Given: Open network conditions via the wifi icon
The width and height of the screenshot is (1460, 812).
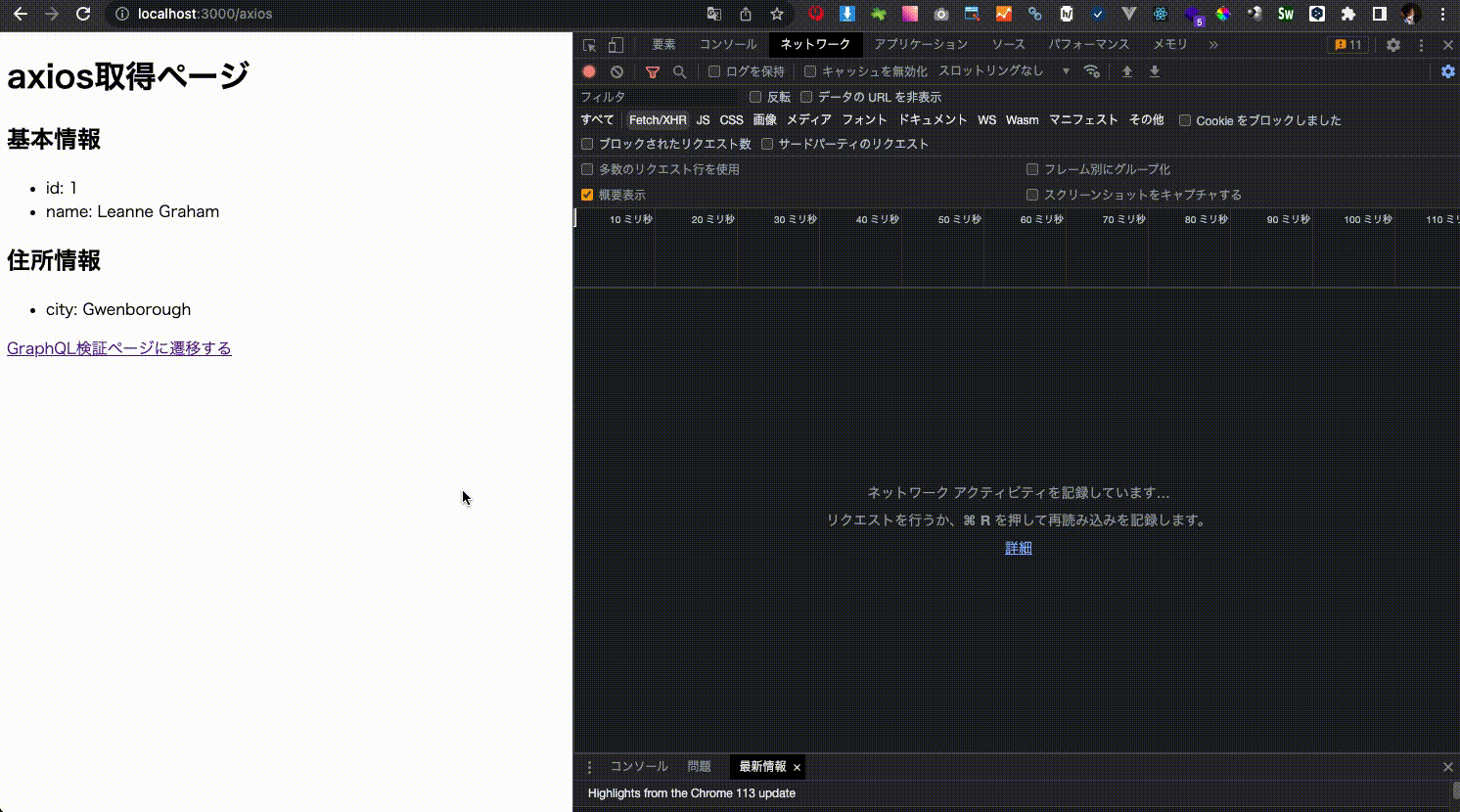Looking at the screenshot, I should point(1092,70).
